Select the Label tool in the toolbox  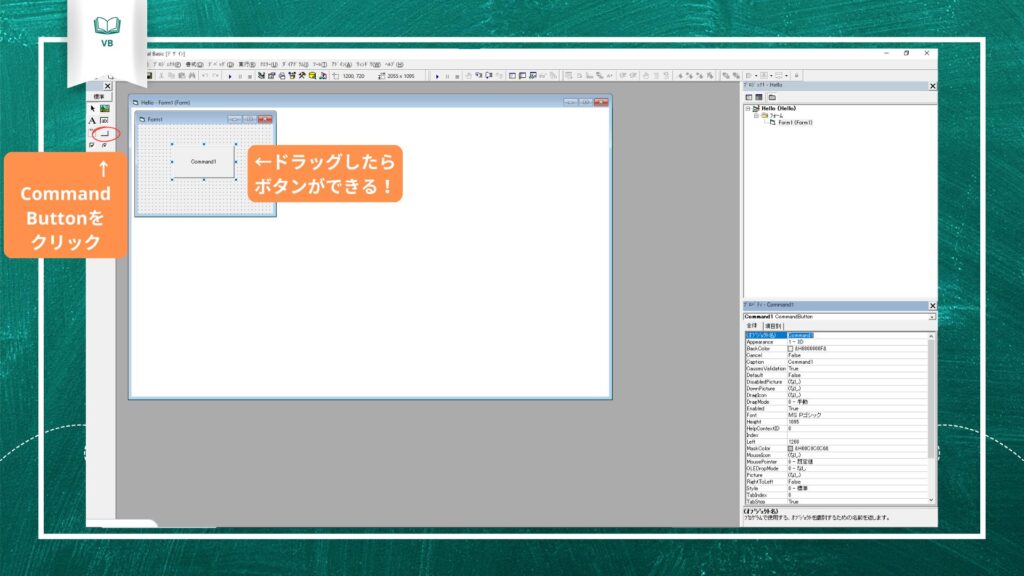(92, 121)
